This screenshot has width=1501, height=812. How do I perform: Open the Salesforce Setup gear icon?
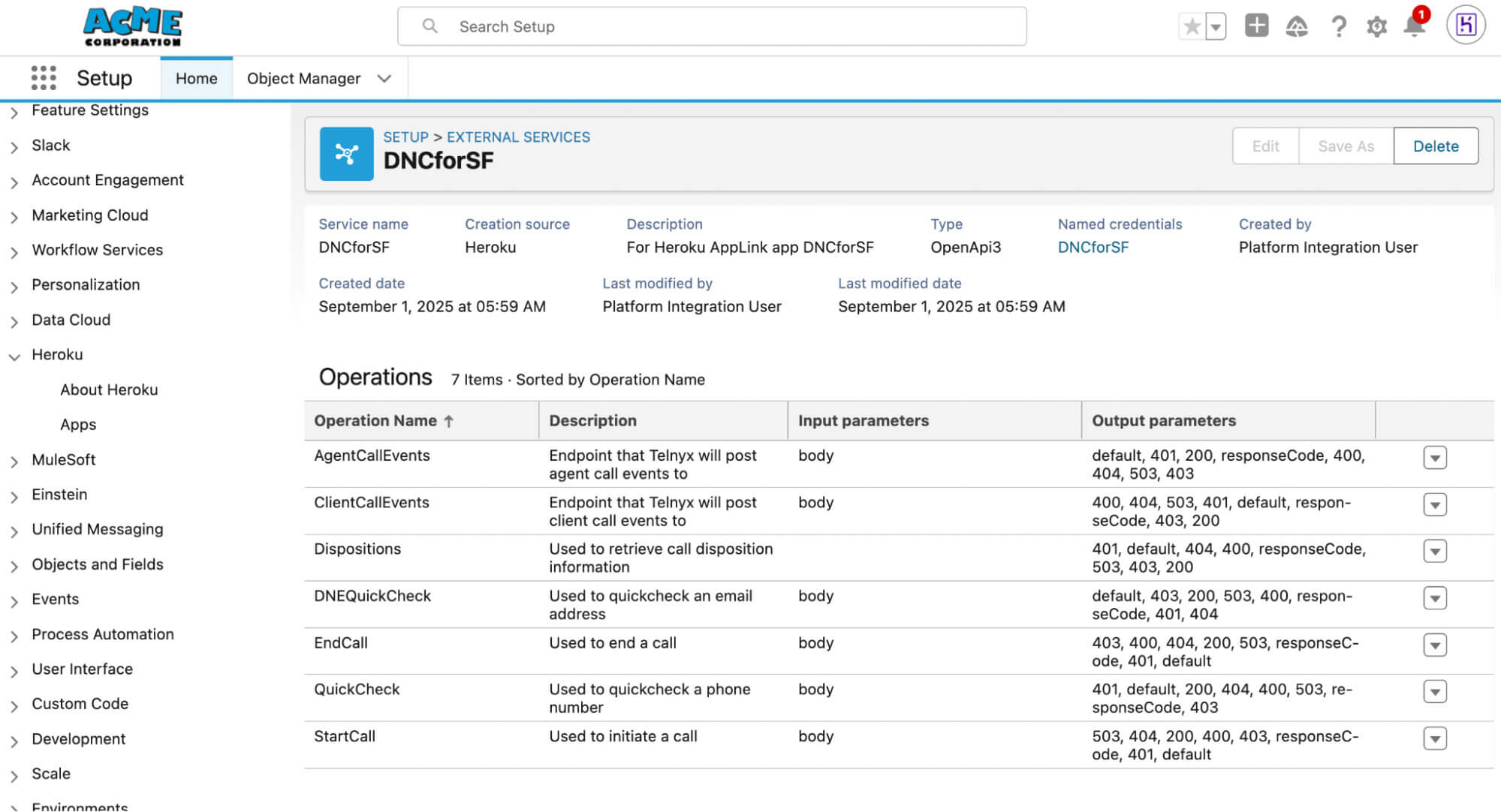[1376, 26]
